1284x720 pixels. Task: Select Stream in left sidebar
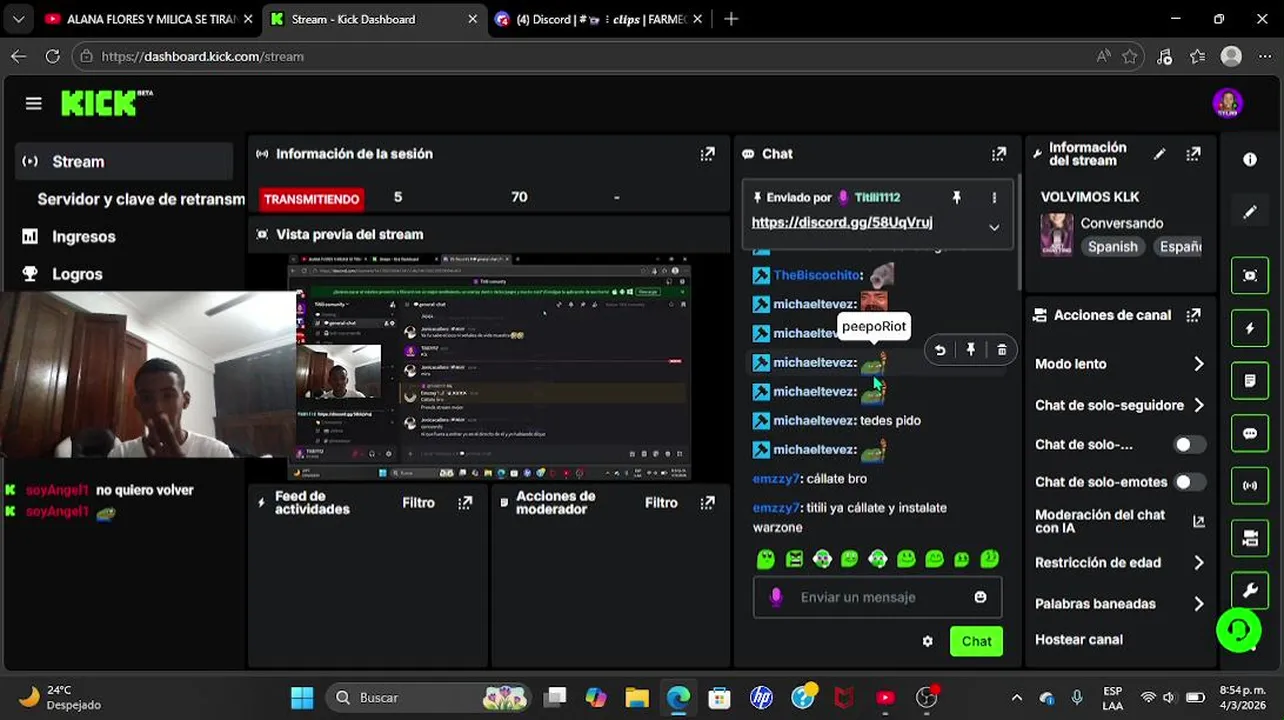(124, 161)
